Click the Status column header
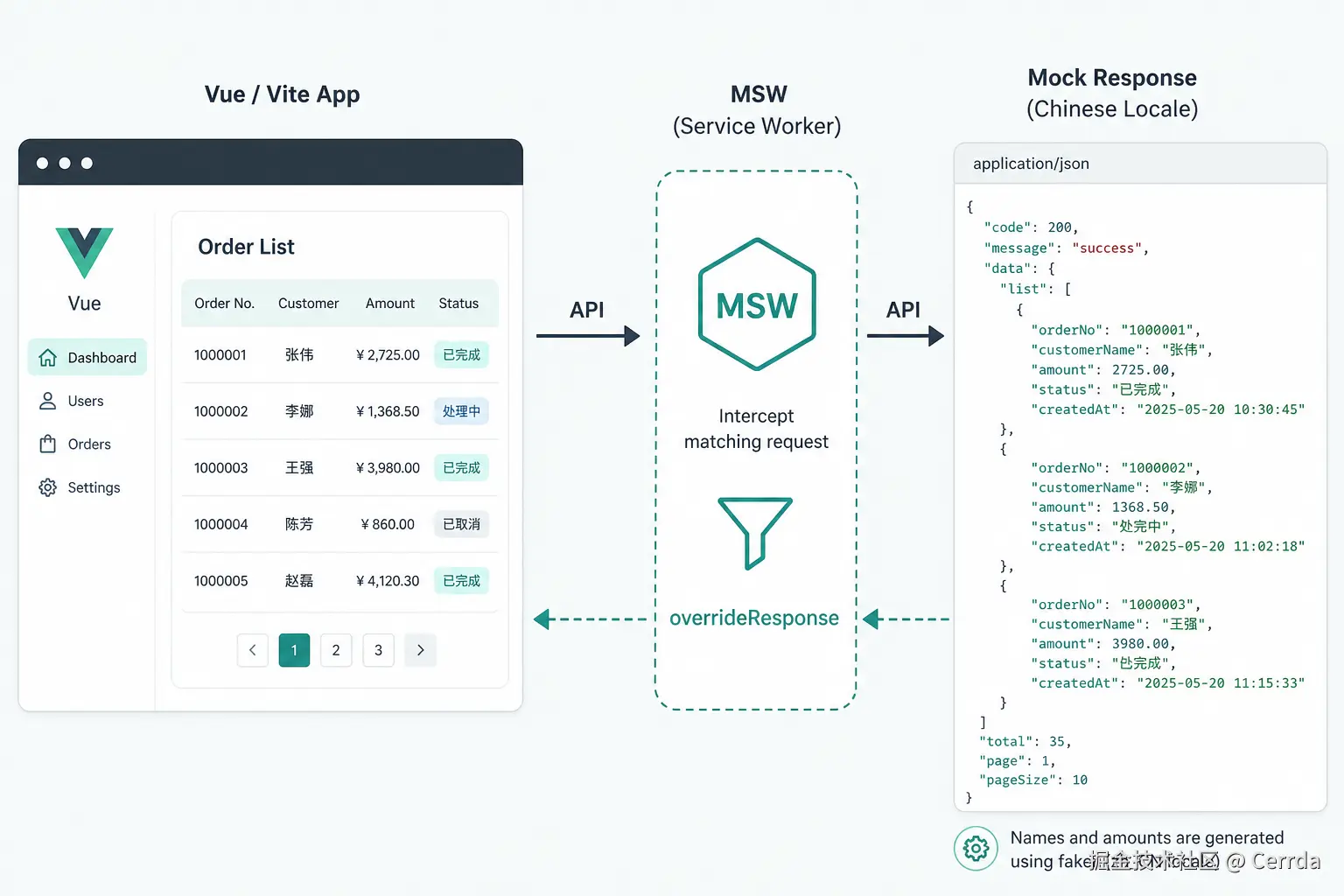Screen dimensions: 1344x896 click(x=458, y=304)
